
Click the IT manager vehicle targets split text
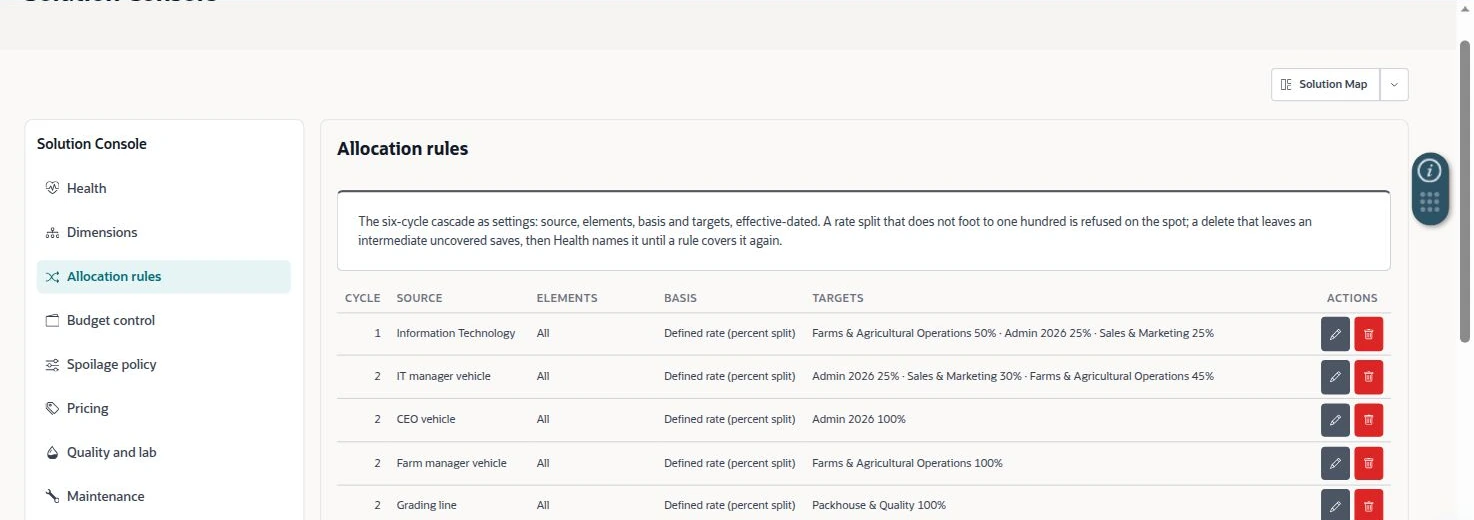(1012, 376)
